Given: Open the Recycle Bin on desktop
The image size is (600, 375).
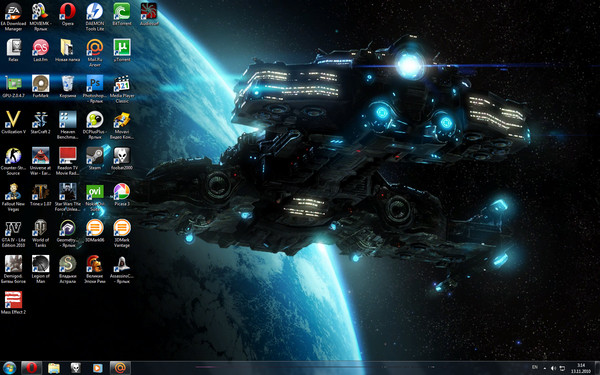Looking at the screenshot, I should [x=67, y=86].
